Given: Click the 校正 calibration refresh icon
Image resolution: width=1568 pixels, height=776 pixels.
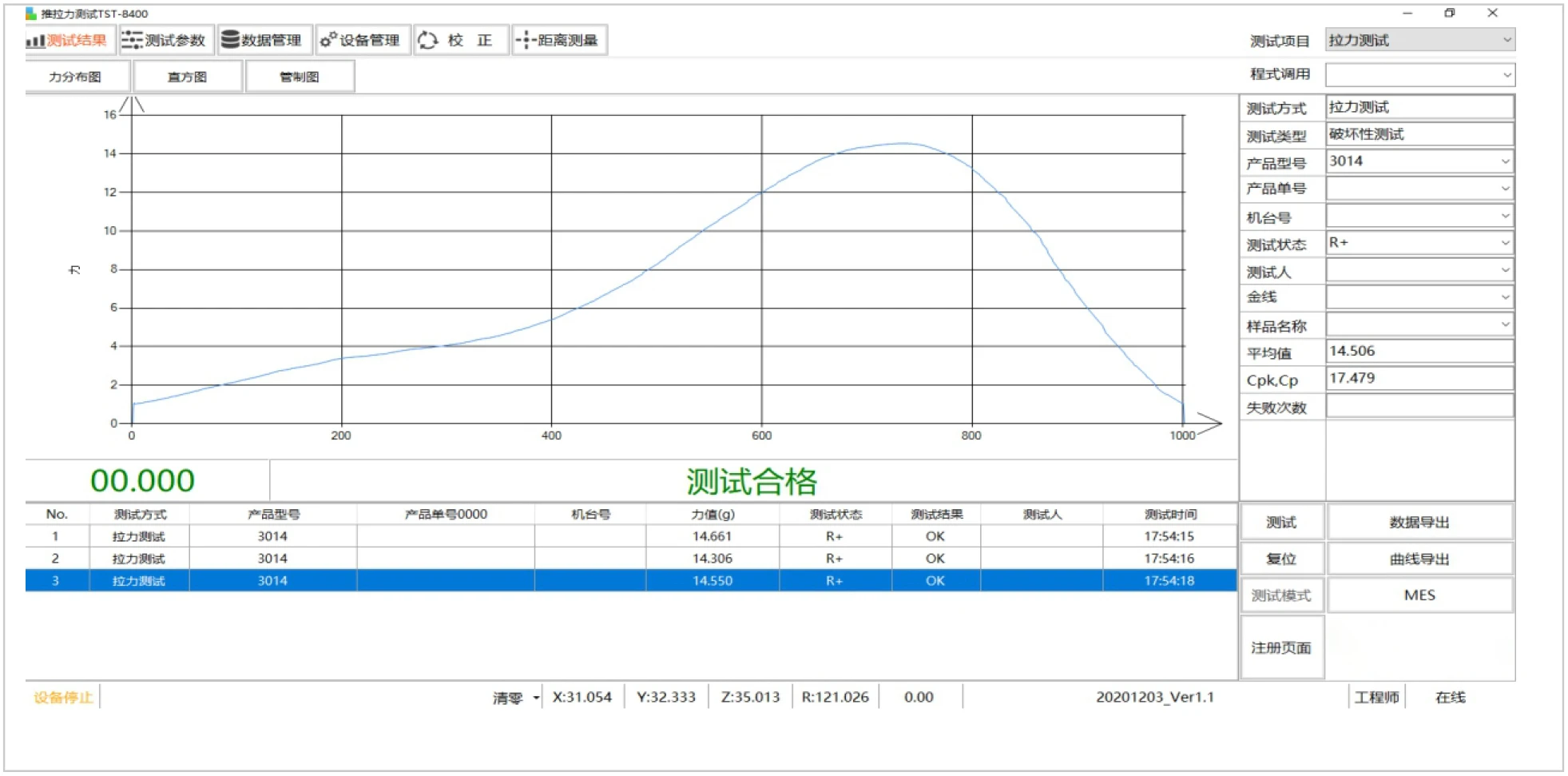Looking at the screenshot, I should click(428, 40).
